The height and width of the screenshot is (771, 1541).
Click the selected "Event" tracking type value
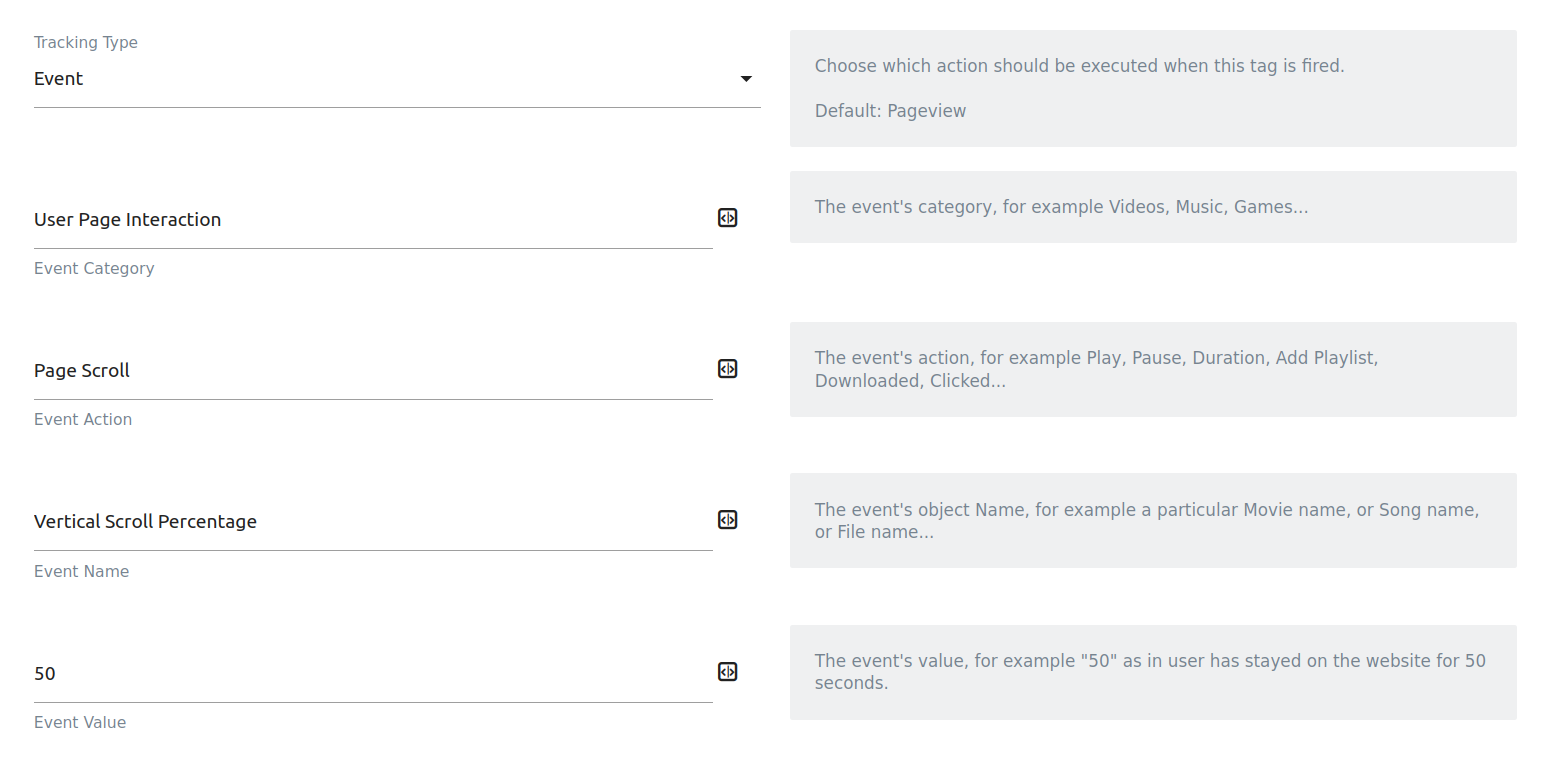click(59, 79)
